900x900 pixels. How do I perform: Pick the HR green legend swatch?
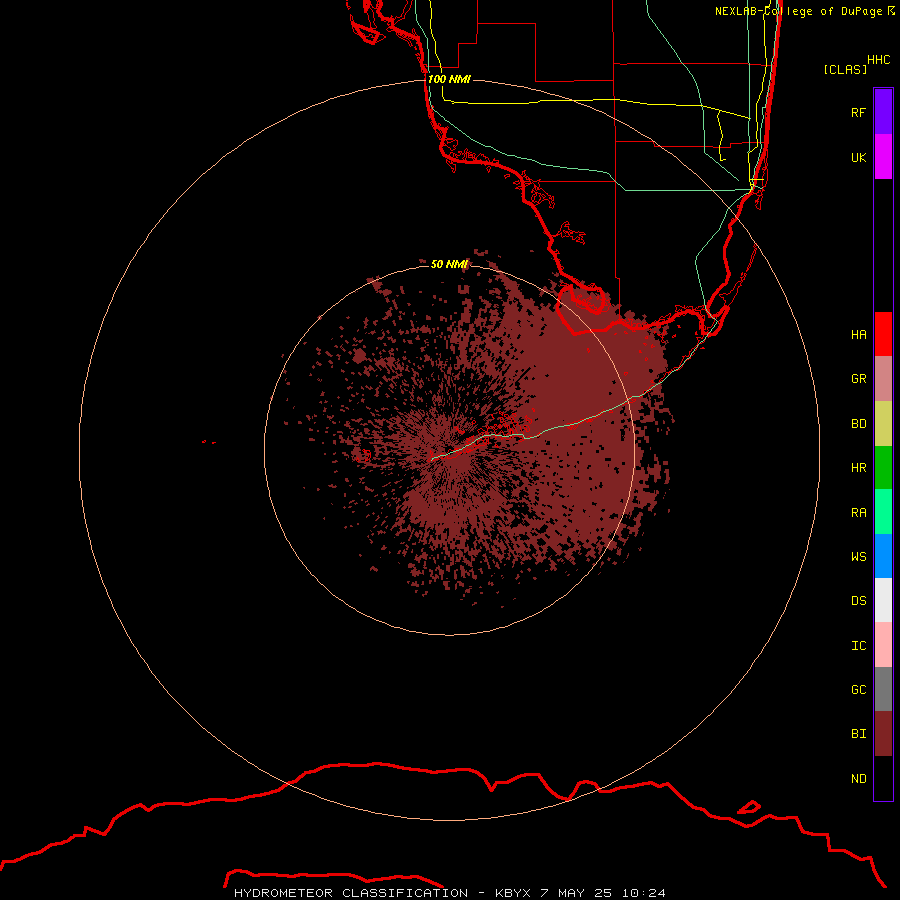click(x=883, y=468)
